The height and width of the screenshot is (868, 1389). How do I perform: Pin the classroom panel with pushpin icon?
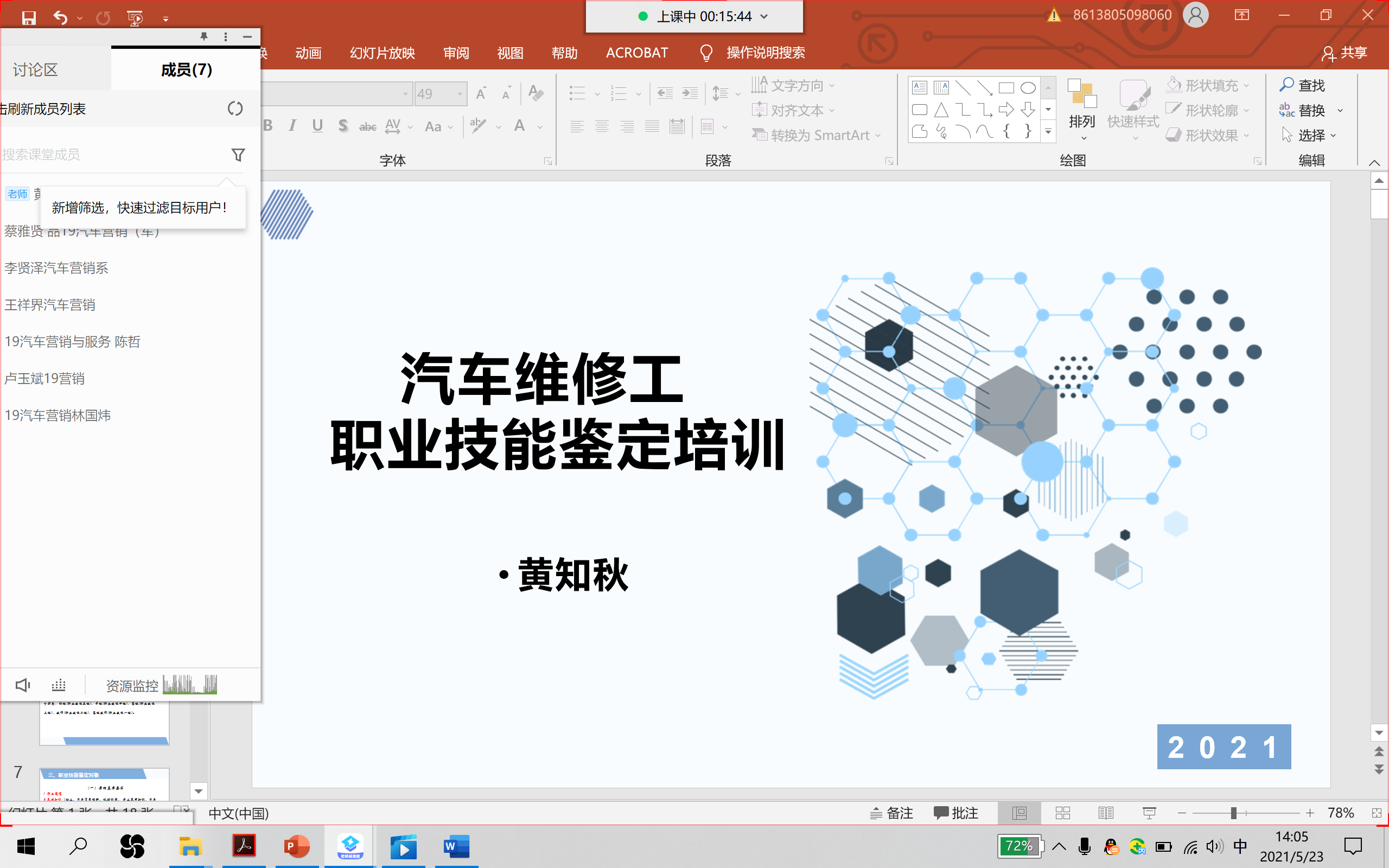pyautogui.click(x=204, y=37)
